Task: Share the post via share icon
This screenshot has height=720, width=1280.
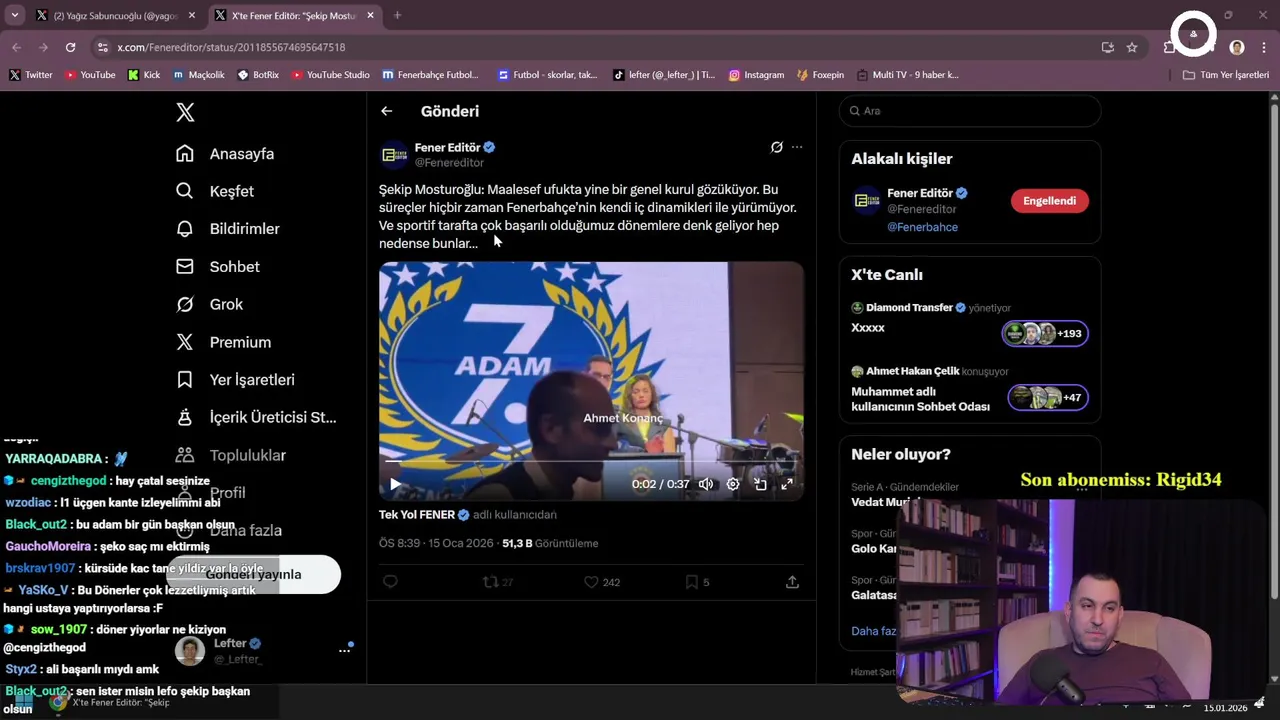Action: 792,582
